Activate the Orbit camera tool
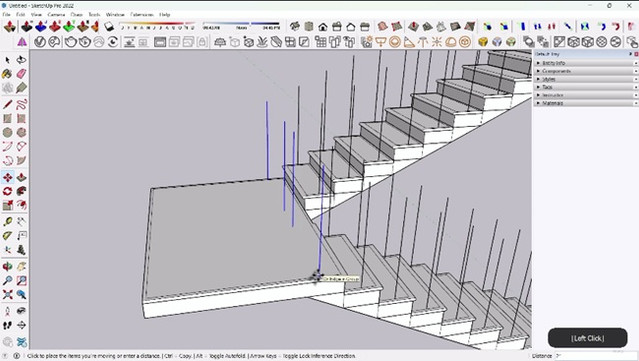639x361 pixels. (7, 267)
